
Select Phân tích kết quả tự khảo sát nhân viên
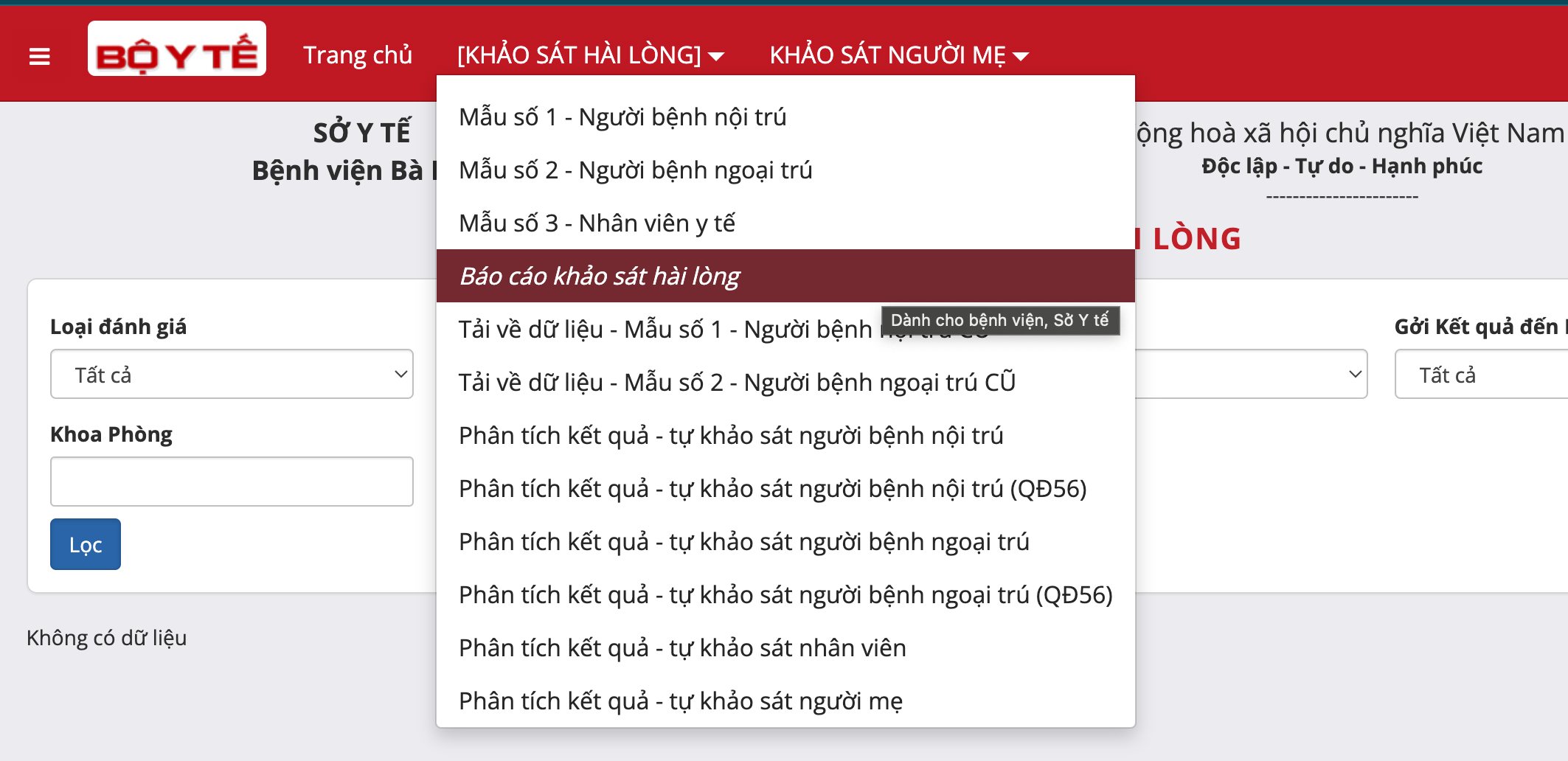[682, 648]
